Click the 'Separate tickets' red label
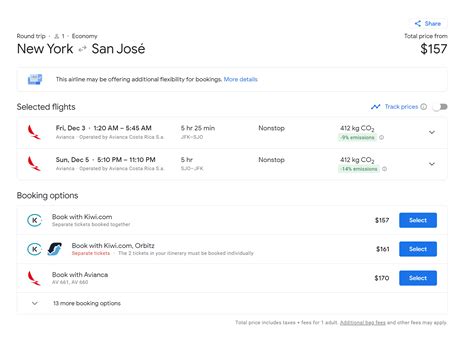 tap(91, 253)
